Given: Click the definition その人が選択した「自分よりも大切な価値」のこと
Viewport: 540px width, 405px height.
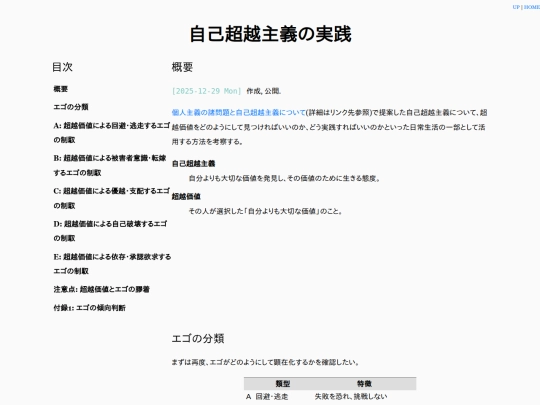Looking at the screenshot, I should click(266, 211).
